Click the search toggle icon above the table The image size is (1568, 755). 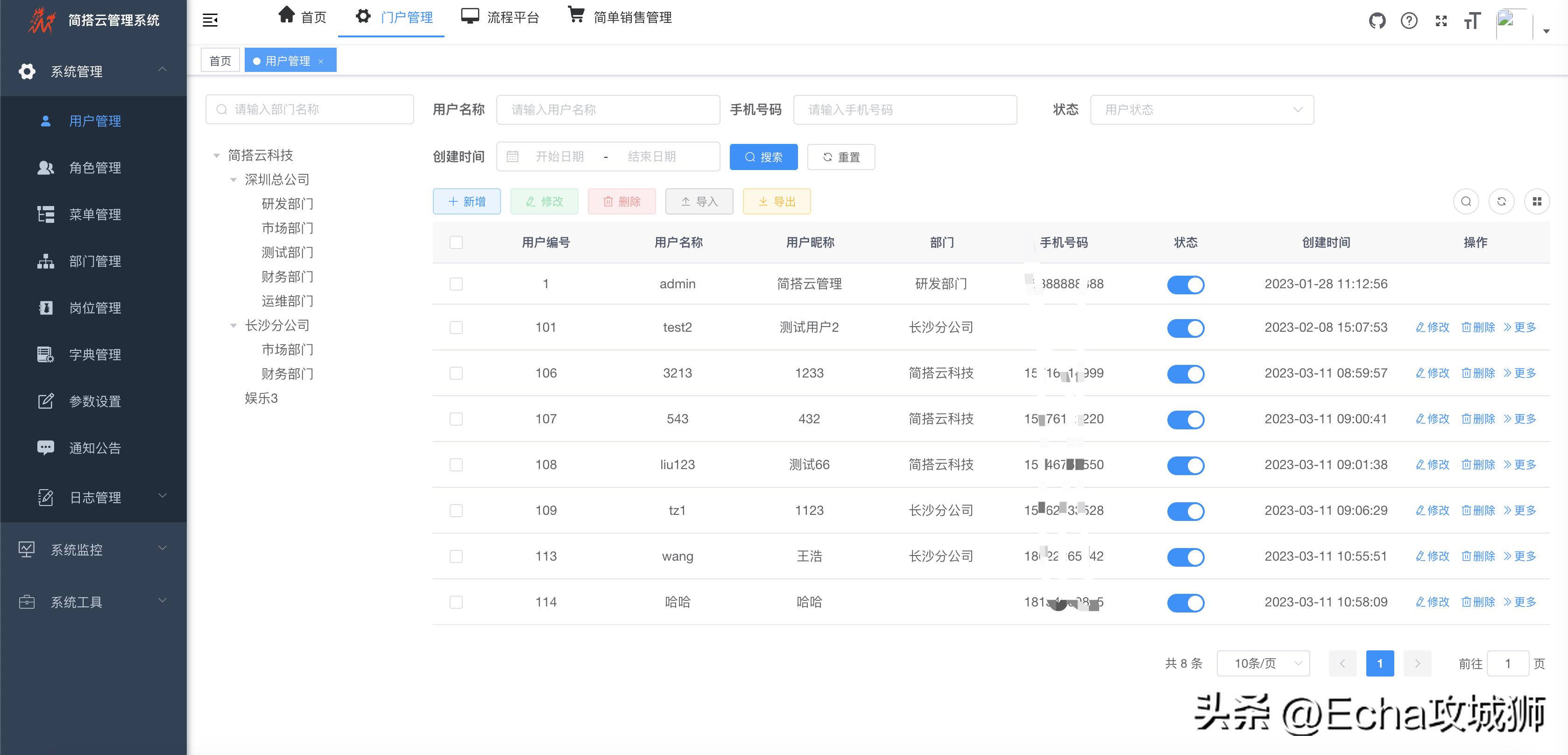[1466, 201]
